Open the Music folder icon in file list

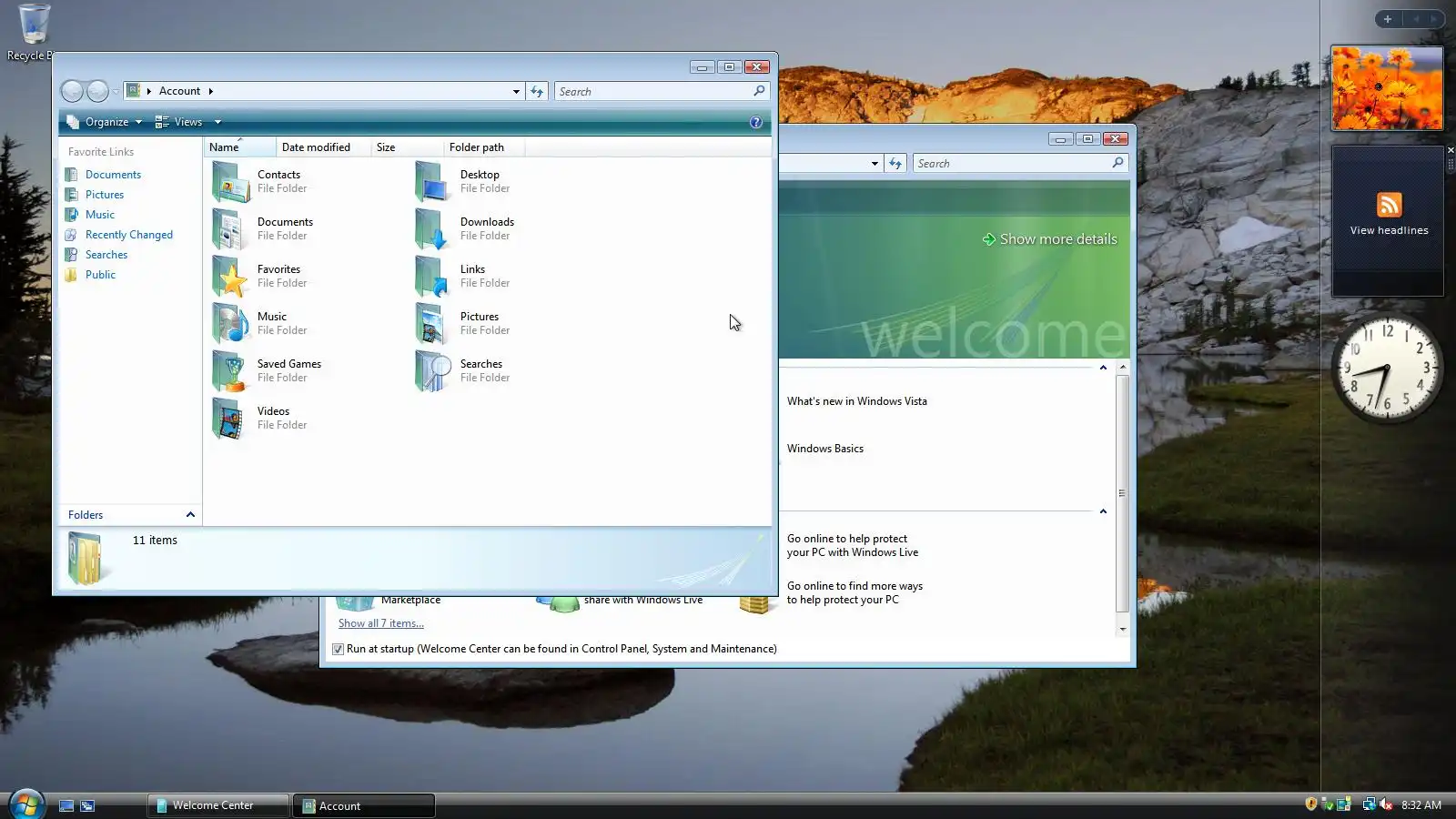point(231,323)
